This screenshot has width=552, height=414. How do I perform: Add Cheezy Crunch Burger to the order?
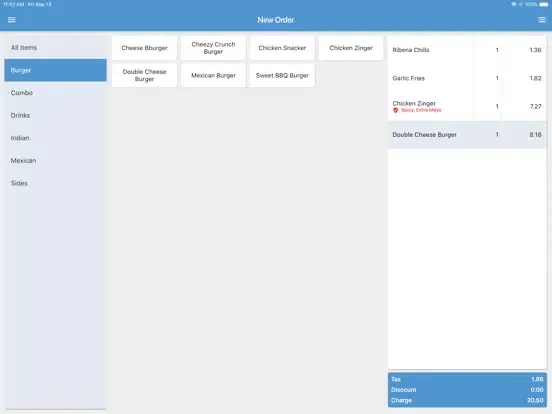click(x=213, y=48)
